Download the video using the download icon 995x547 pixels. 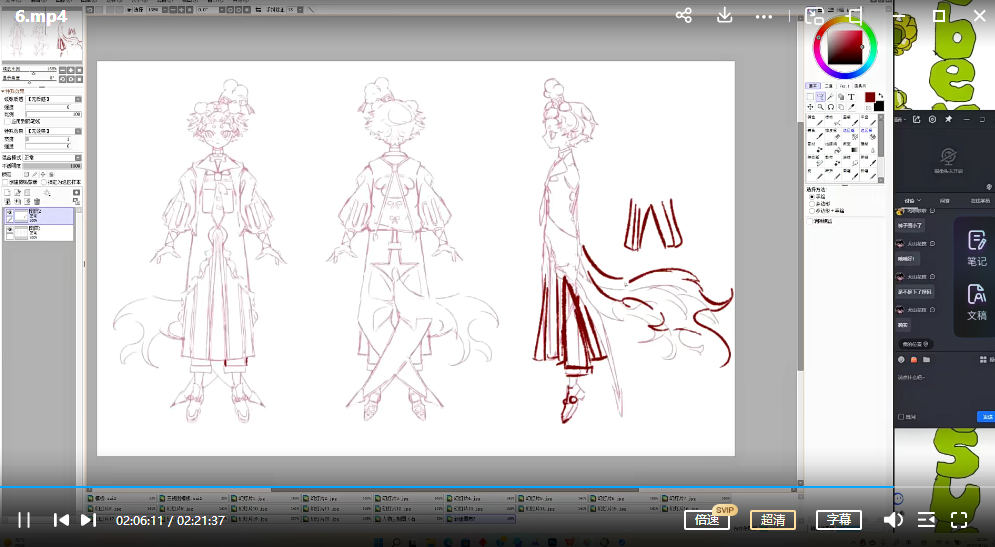click(x=725, y=16)
